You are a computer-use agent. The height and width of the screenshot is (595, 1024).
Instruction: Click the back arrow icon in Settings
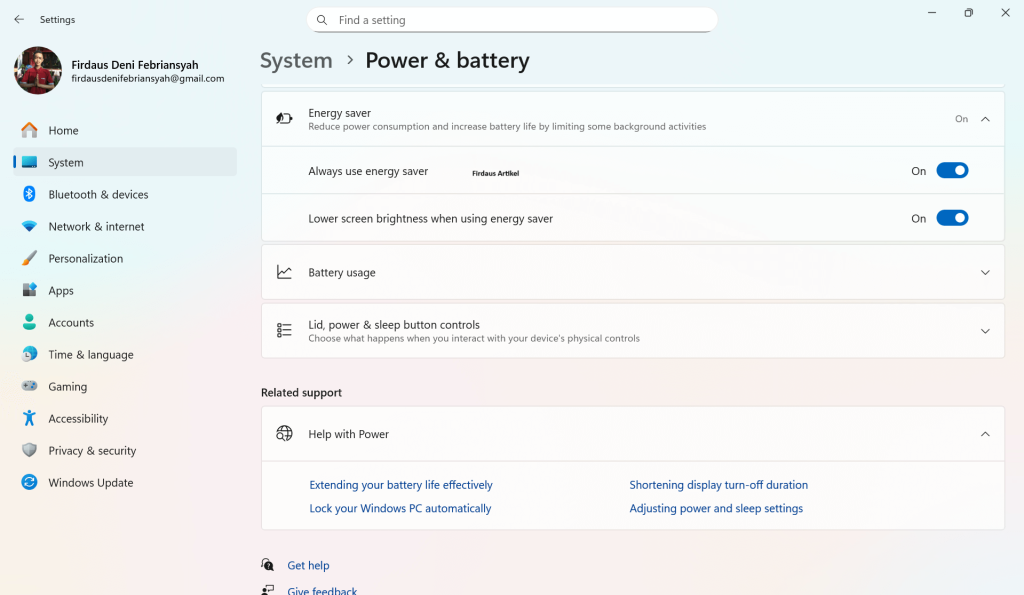pyautogui.click(x=19, y=19)
